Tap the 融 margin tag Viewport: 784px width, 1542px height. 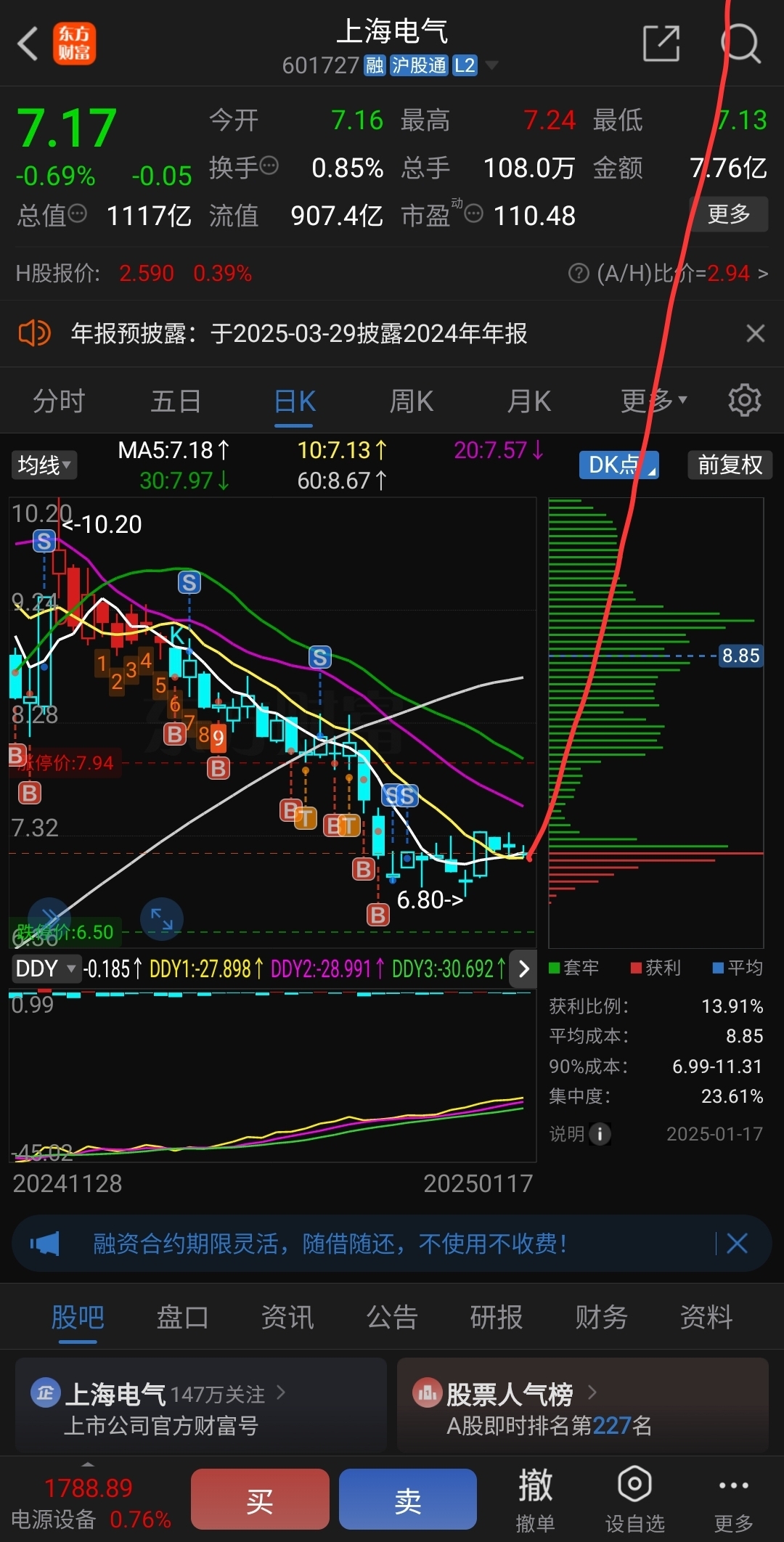click(x=375, y=65)
